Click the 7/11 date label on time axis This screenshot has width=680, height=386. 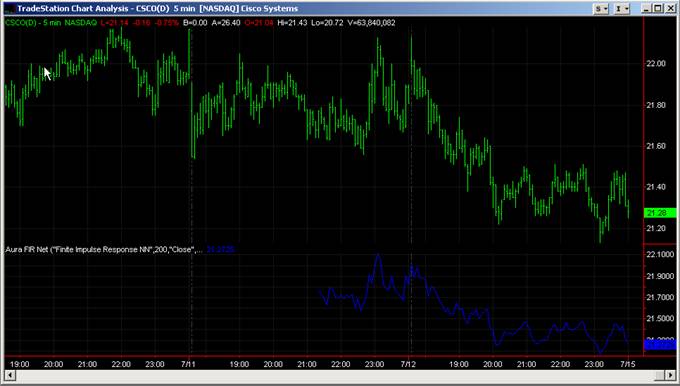pyautogui.click(x=188, y=364)
